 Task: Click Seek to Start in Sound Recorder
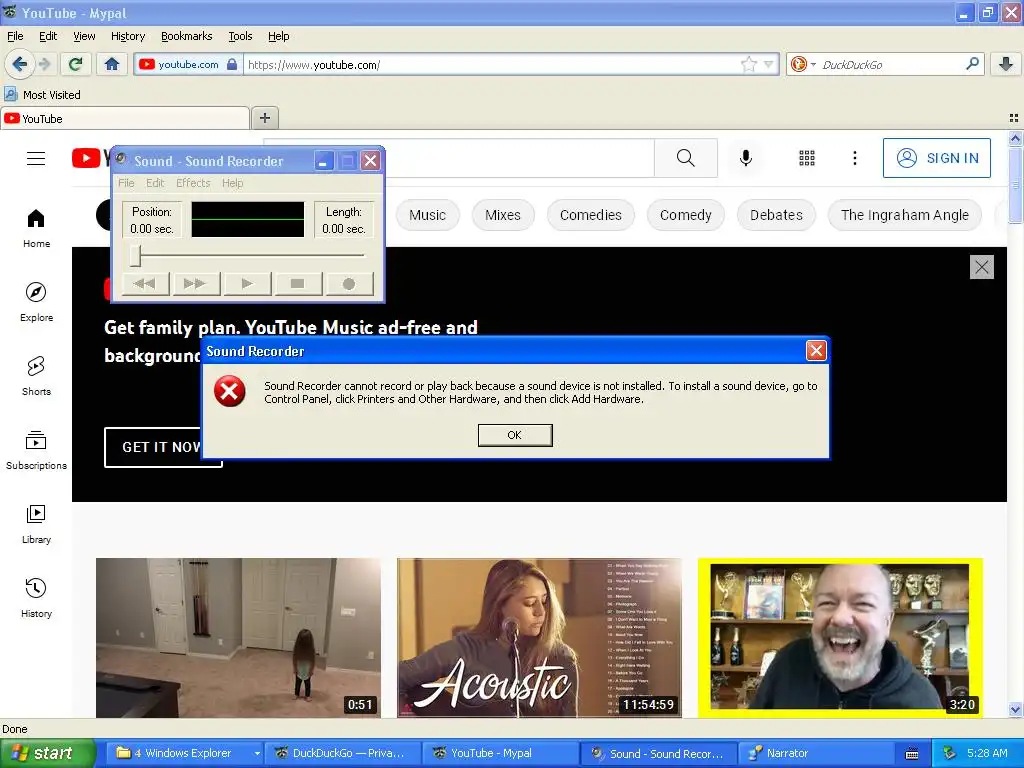coord(145,283)
